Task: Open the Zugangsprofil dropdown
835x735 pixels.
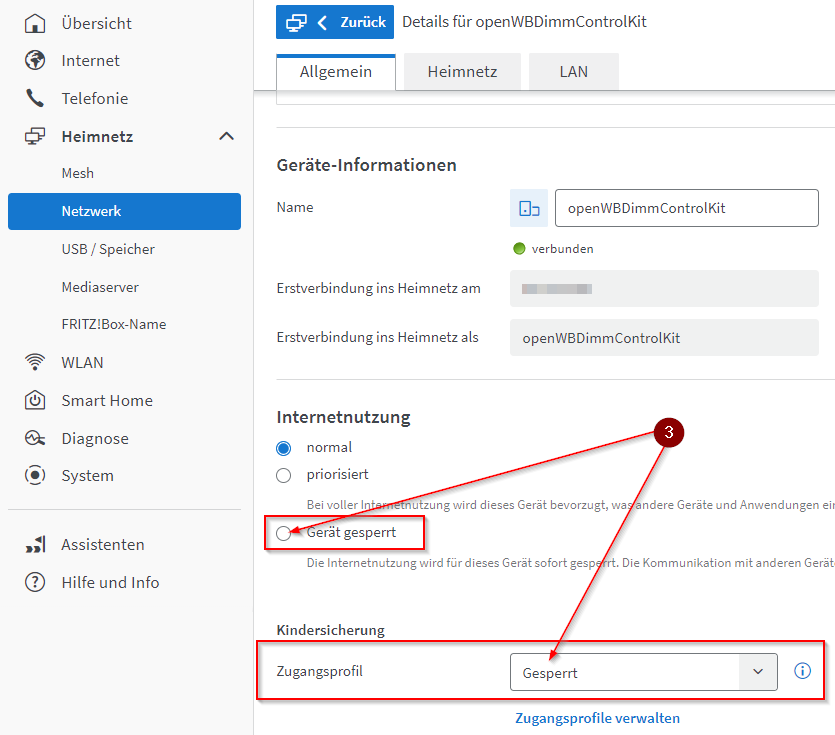Action: pyautogui.click(x=643, y=672)
